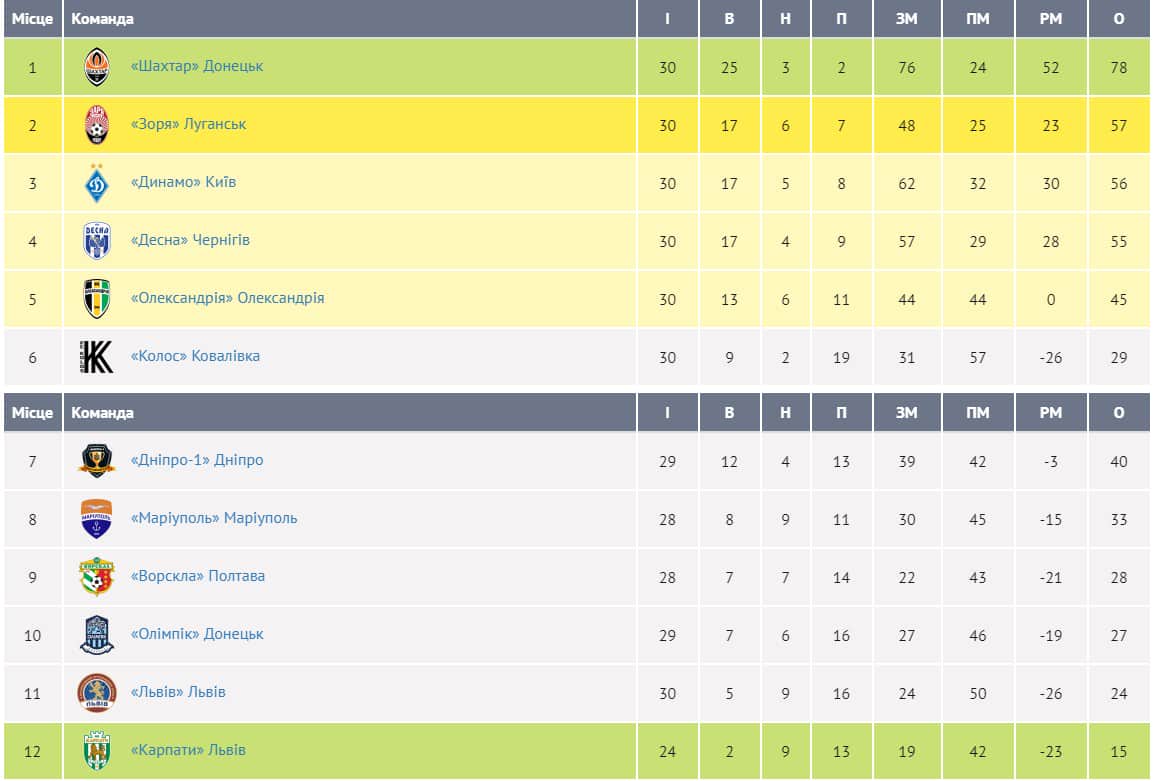The height and width of the screenshot is (781, 1154).
Task: Click the Desna Chernihiv club crest
Action: click(97, 241)
